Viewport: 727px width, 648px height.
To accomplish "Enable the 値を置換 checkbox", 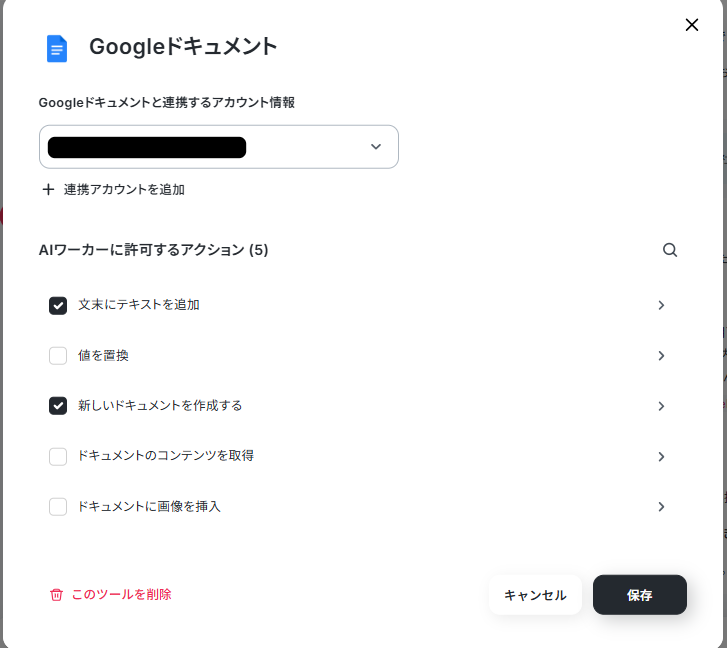I will (58, 355).
